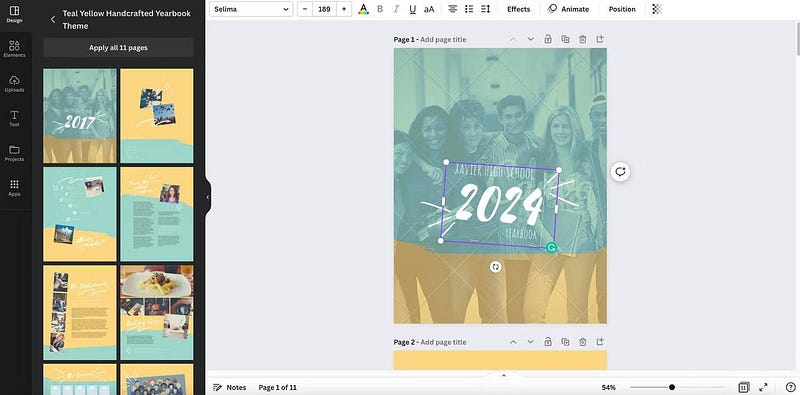Image resolution: width=800 pixels, height=395 pixels.
Task: Delete Page 2
Action: tap(583, 342)
